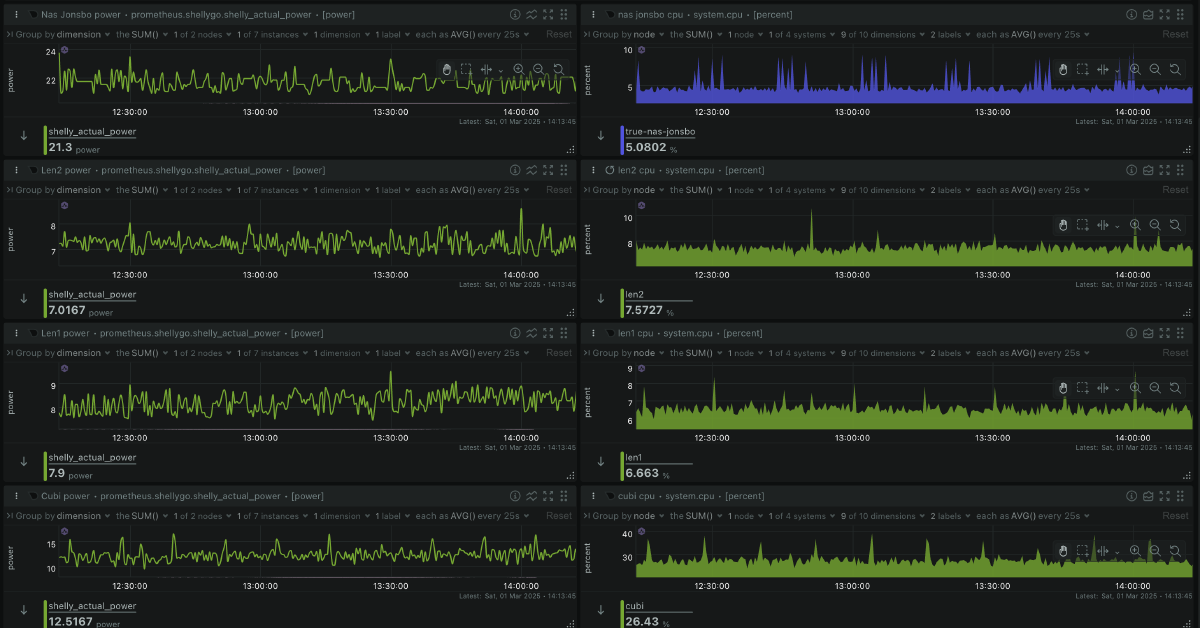Click anomaly indicator on Nas Jonsbo power chart
This screenshot has width=1200, height=628.
[x=64, y=49]
